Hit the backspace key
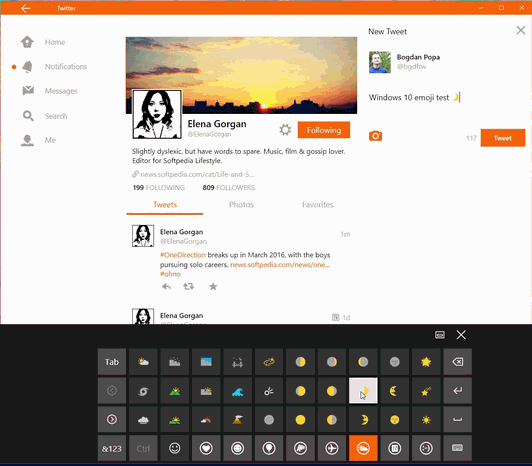Screen dimensions: 532x466 (457, 362)
